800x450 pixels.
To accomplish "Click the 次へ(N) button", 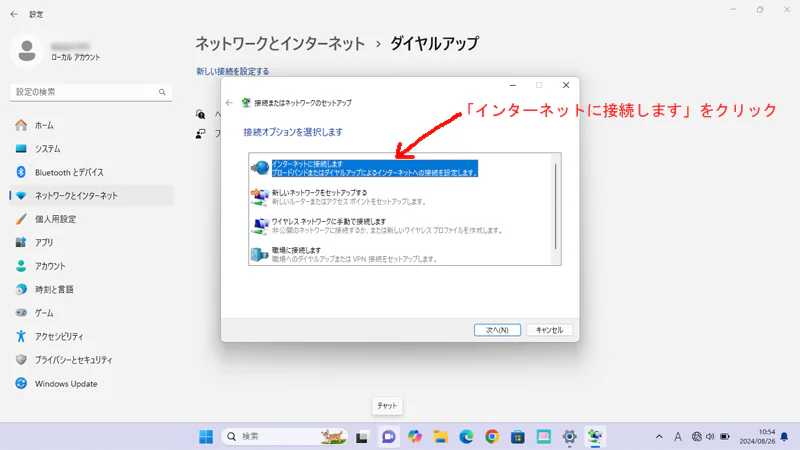I will (497, 329).
